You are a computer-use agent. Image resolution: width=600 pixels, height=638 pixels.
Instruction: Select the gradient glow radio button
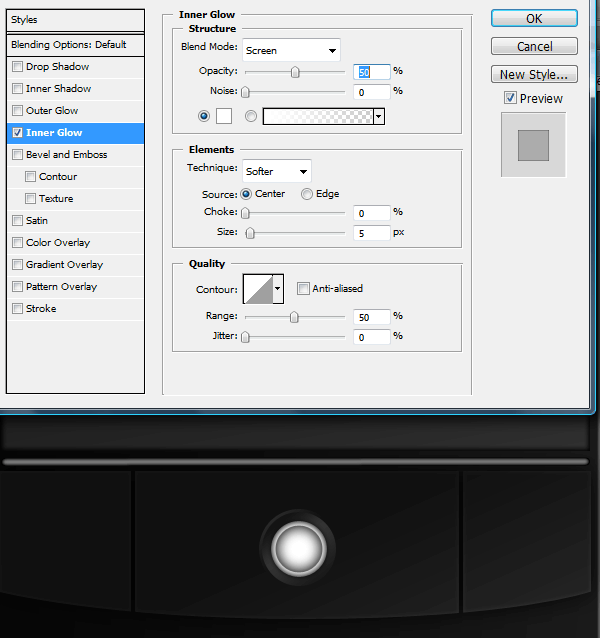[251, 116]
